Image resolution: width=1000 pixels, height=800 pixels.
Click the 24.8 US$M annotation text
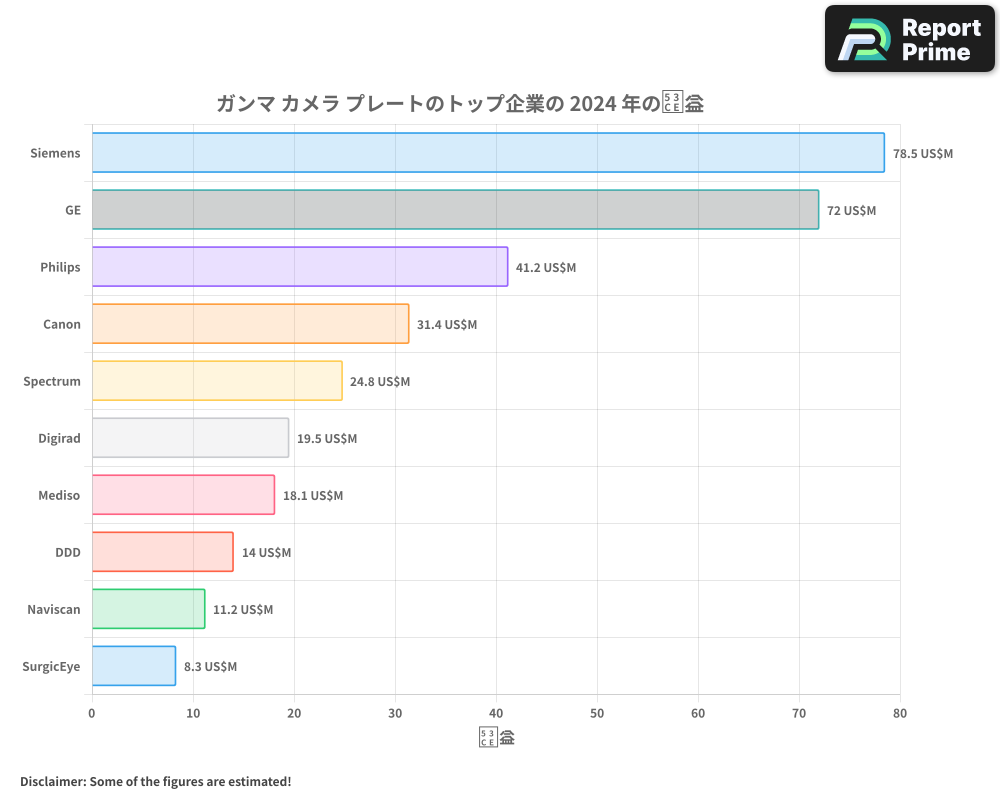(x=379, y=381)
